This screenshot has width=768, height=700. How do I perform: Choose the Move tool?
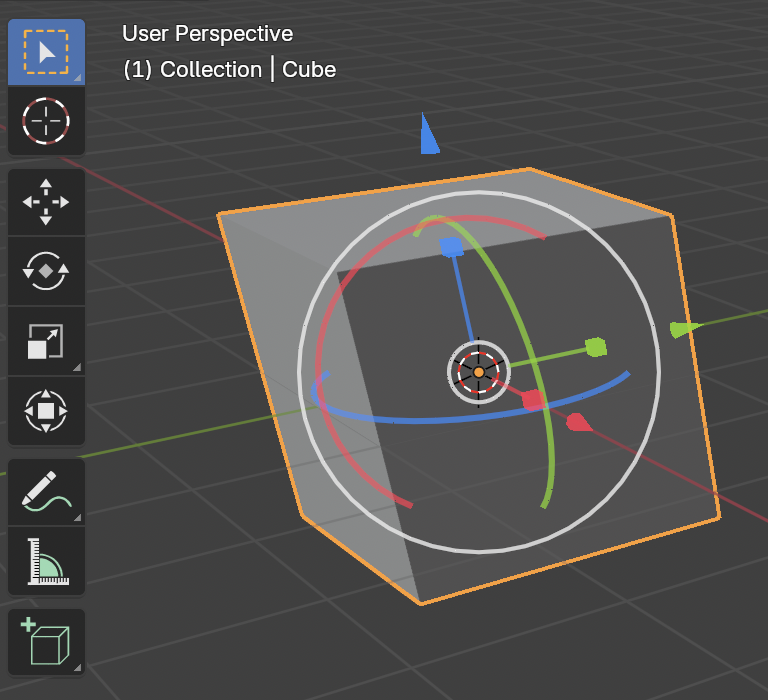pos(46,202)
